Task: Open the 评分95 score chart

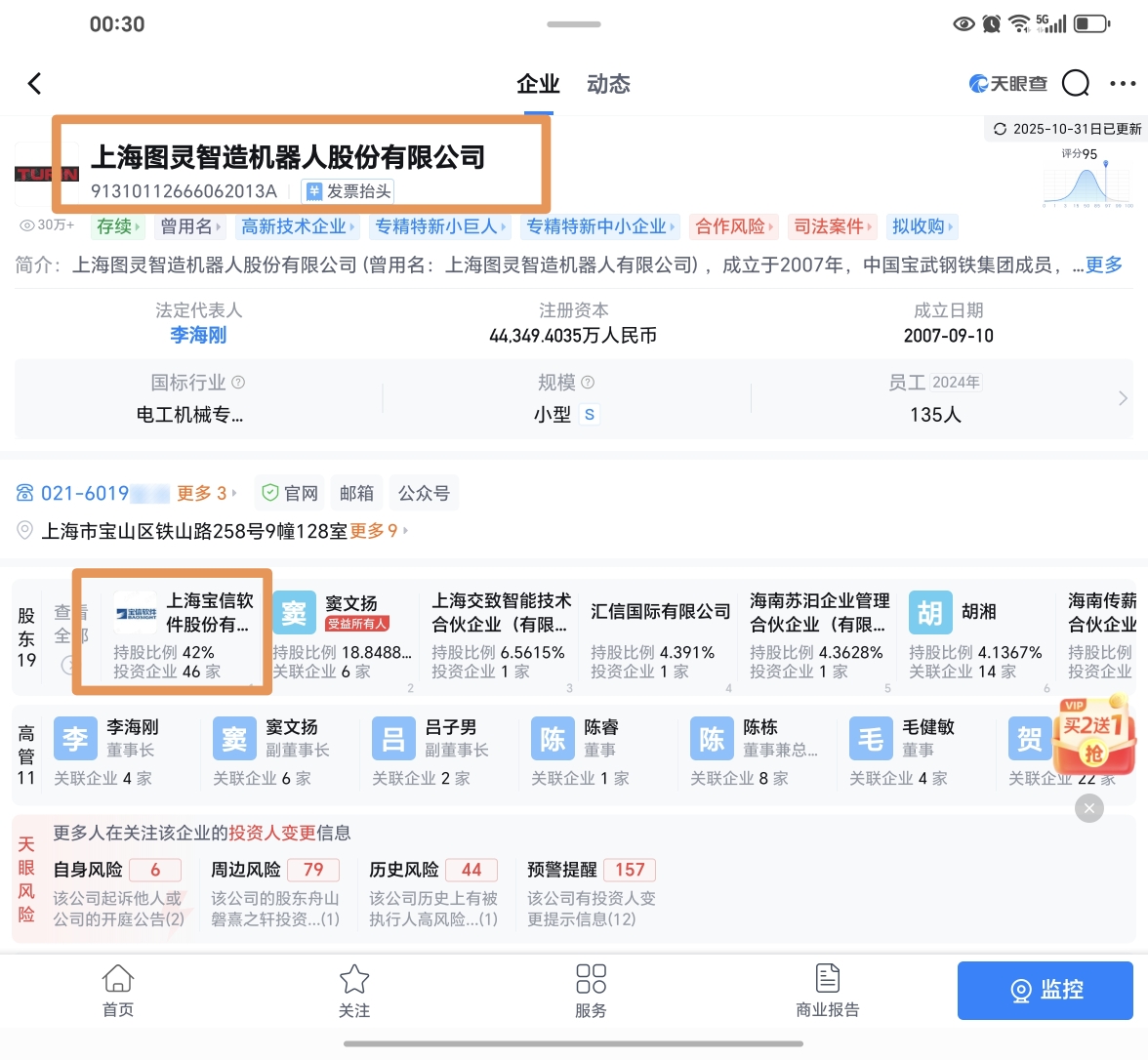Action: click(1087, 178)
